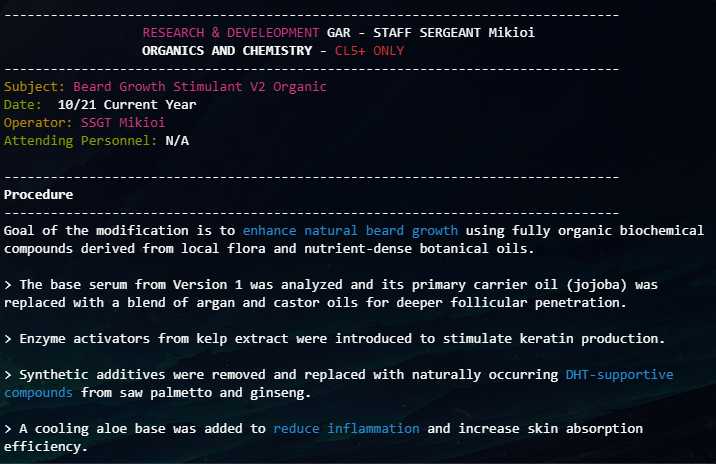Open the "reduce inflammation" blue link
This screenshot has width=716, height=464.
[x=346, y=428]
